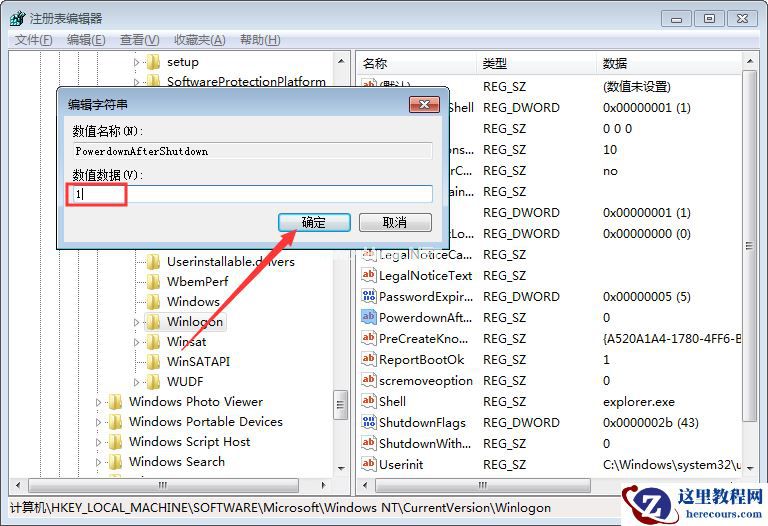Close the 编辑字符串 dialog
Image resolution: width=768 pixels, height=526 pixels.
424,104
